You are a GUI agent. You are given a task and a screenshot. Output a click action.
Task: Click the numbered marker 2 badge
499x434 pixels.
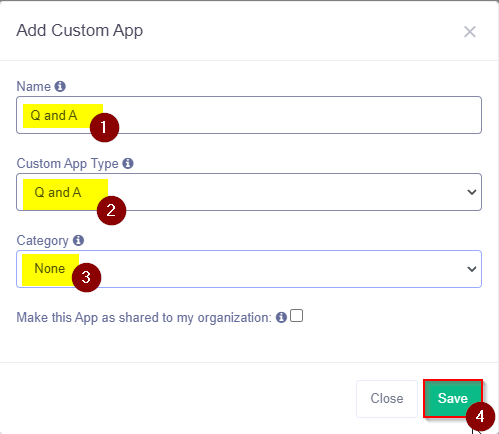pyautogui.click(x=111, y=210)
